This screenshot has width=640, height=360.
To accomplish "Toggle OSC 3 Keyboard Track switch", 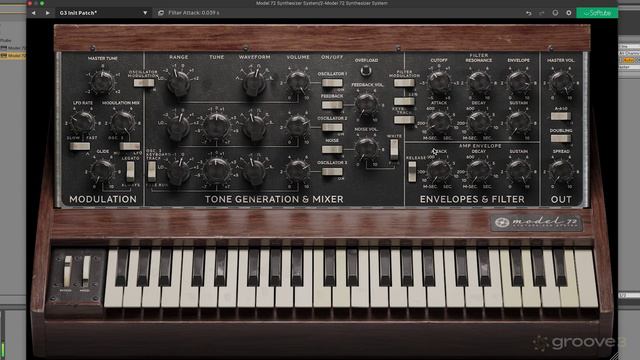I will (151, 171).
